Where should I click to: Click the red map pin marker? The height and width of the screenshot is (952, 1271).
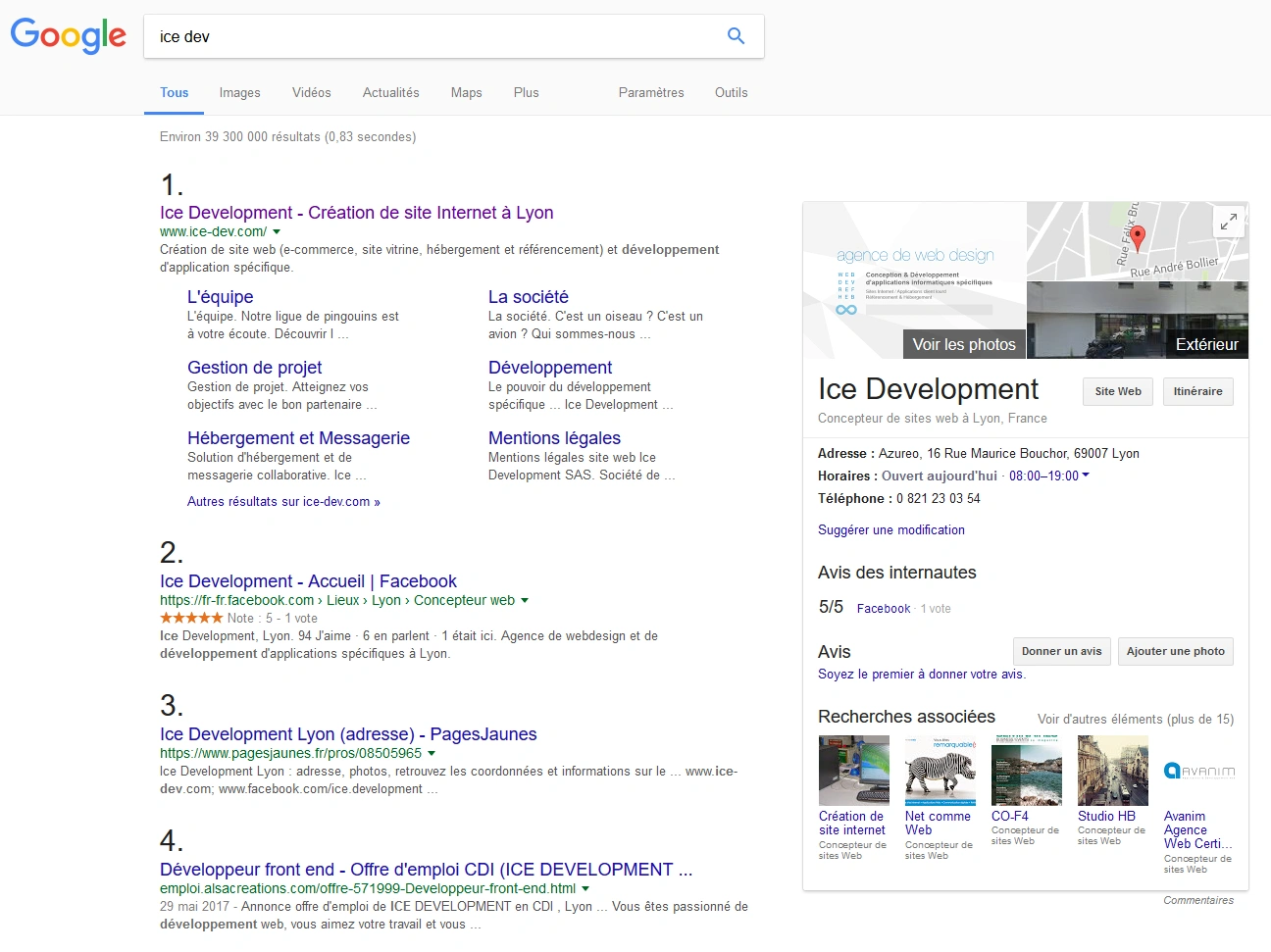tap(1138, 237)
